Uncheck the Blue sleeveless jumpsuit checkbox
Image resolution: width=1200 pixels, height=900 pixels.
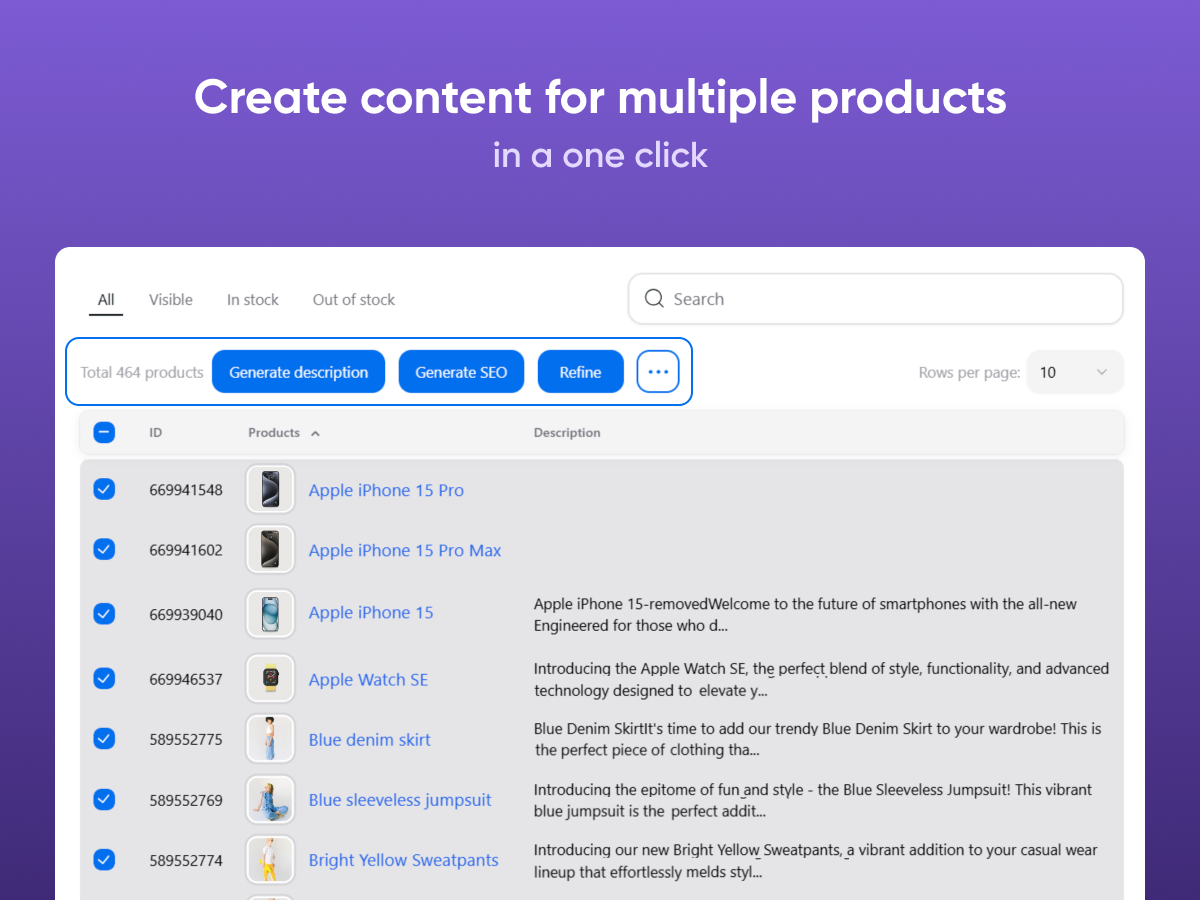point(104,799)
